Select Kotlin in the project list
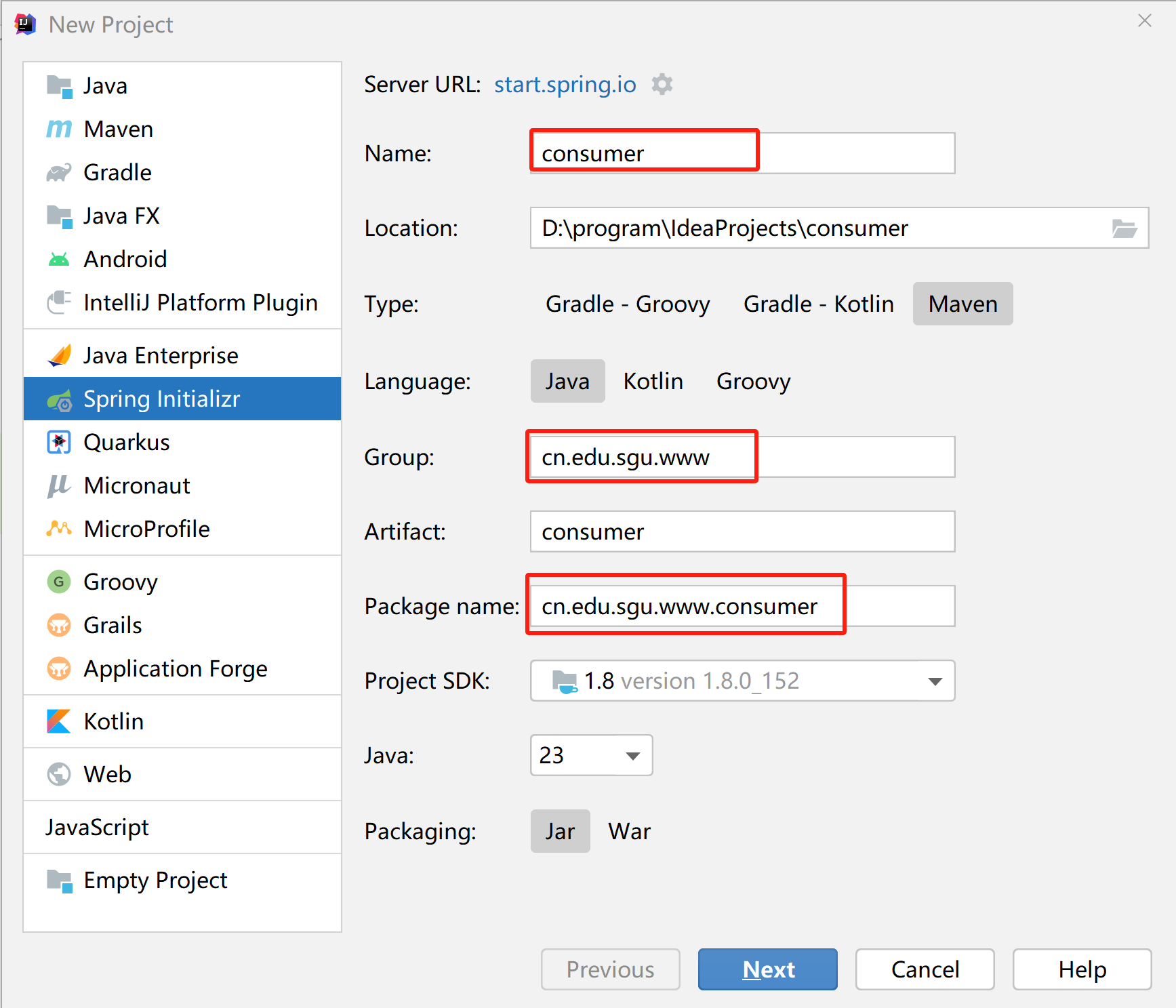This screenshot has width=1176, height=1008. click(182, 721)
